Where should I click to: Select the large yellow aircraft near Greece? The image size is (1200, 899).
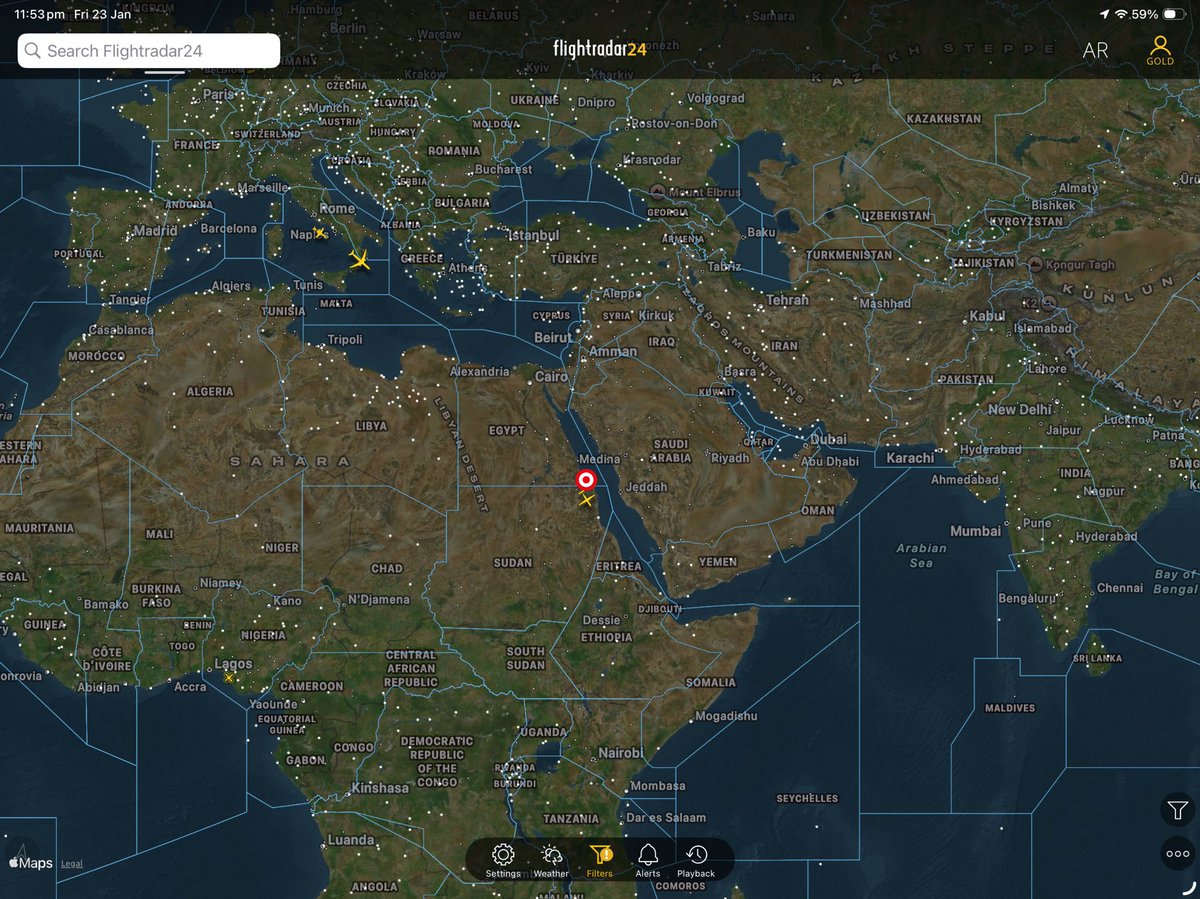359,261
